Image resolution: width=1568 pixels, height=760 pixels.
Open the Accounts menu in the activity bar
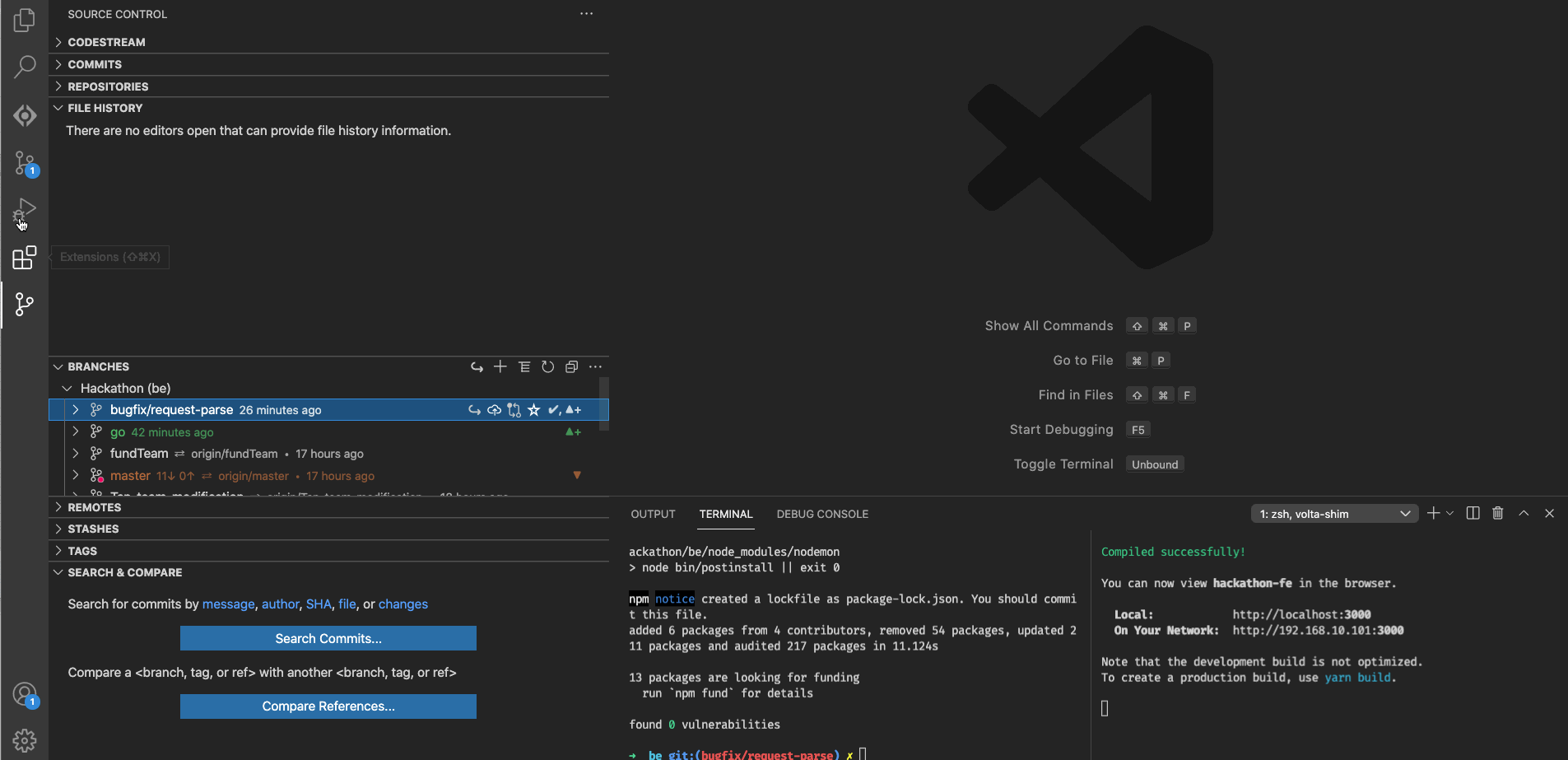click(x=25, y=695)
